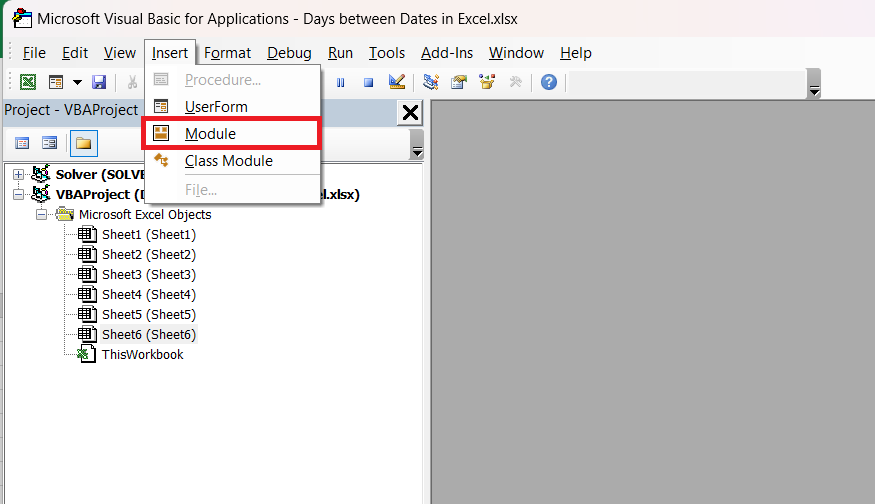Choose Module from the Insert menu
The height and width of the screenshot is (504, 875).
(x=232, y=133)
